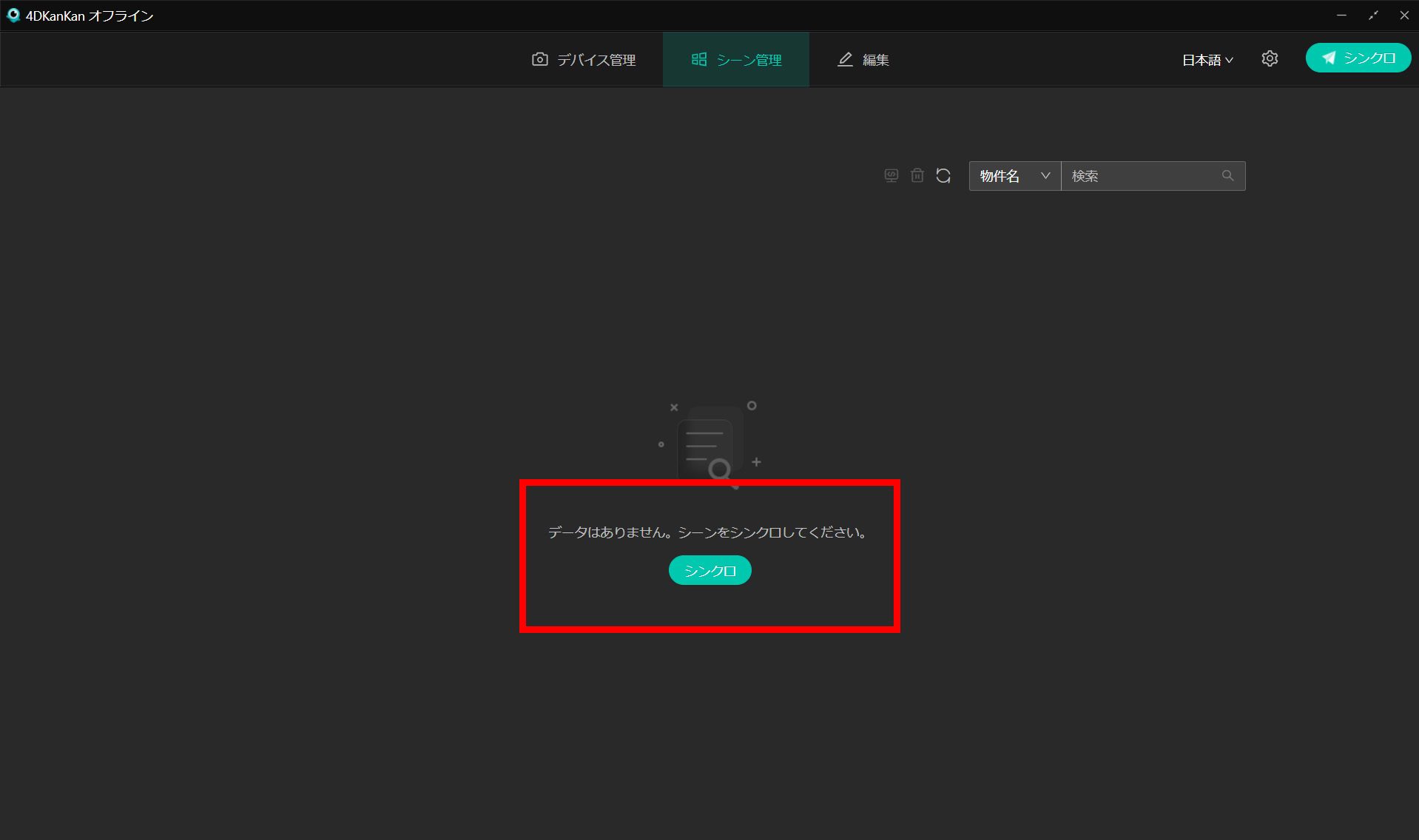Click the trash can delete icon
This screenshot has height=840, width=1419.
point(917,176)
